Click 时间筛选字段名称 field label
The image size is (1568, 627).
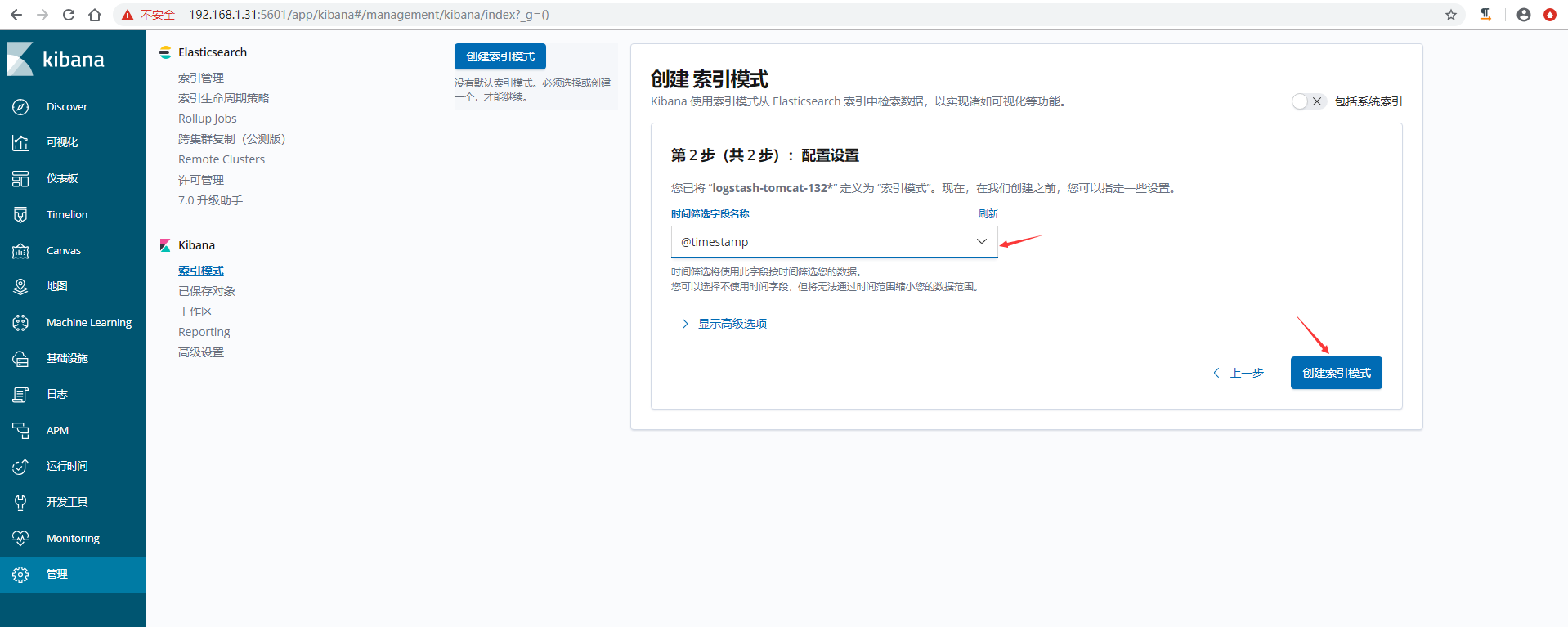pos(710,213)
